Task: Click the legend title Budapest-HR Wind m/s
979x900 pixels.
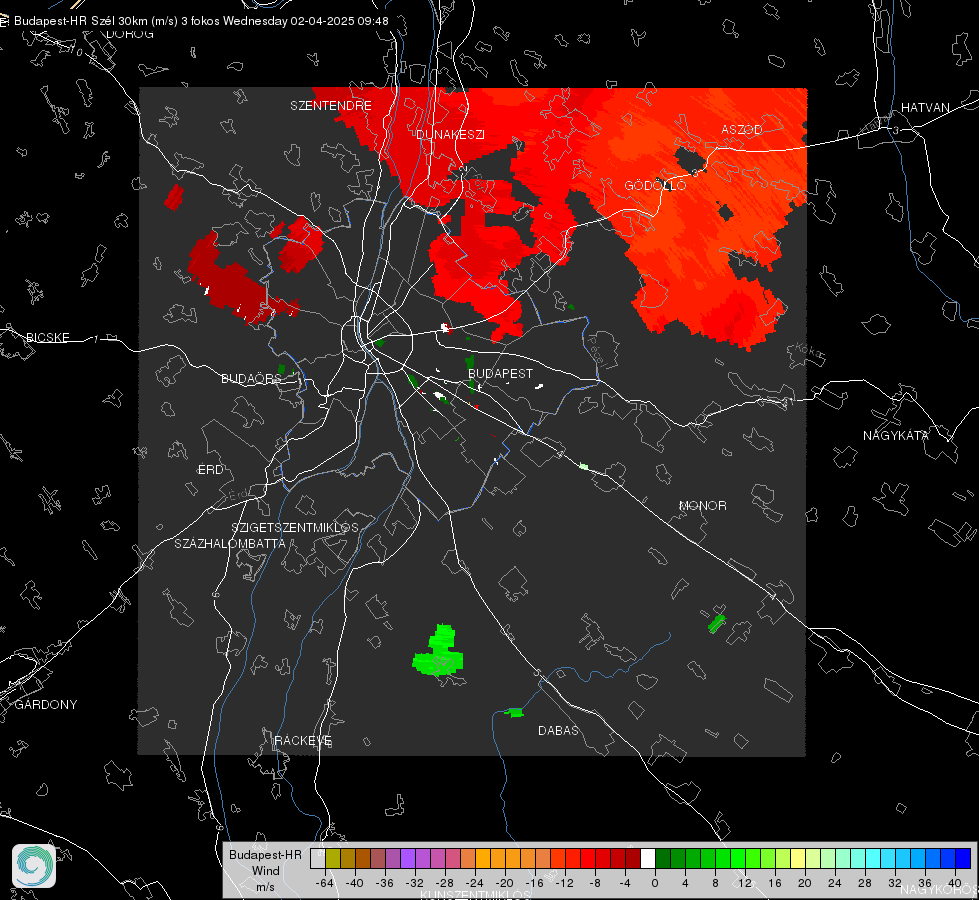Action: (265, 871)
